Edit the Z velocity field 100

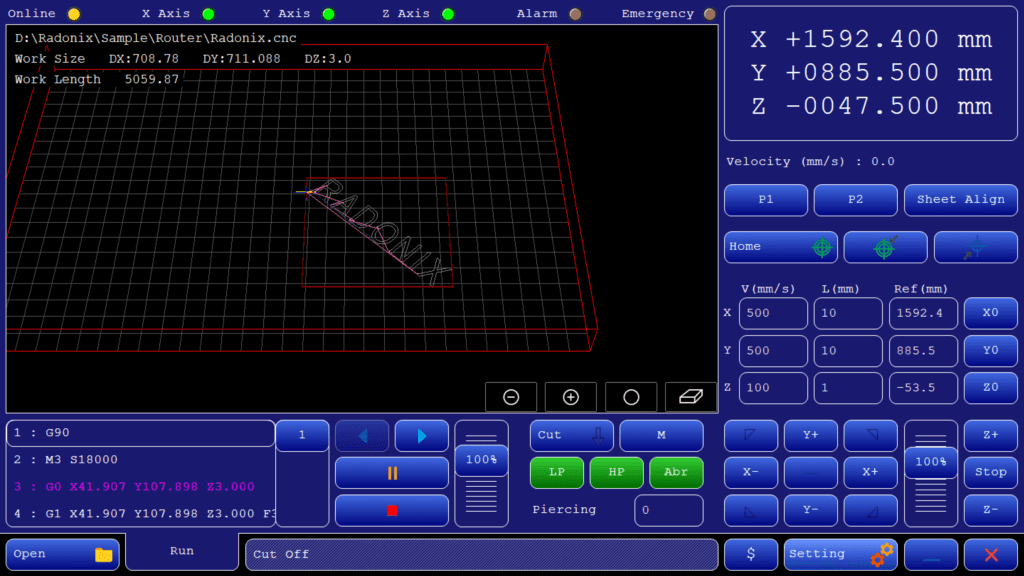(x=773, y=388)
